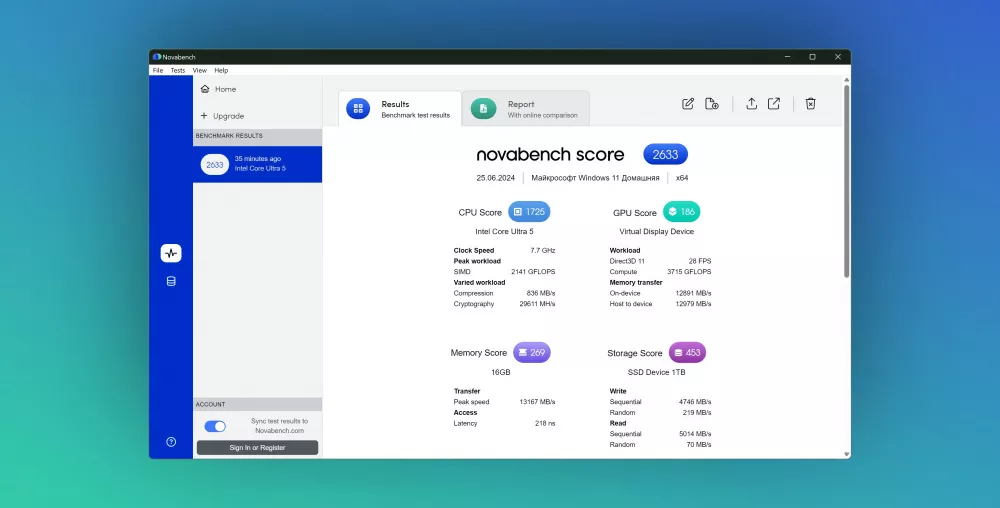Image resolution: width=1000 pixels, height=508 pixels.
Task: Click the help question mark icon
Action: (171, 442)
